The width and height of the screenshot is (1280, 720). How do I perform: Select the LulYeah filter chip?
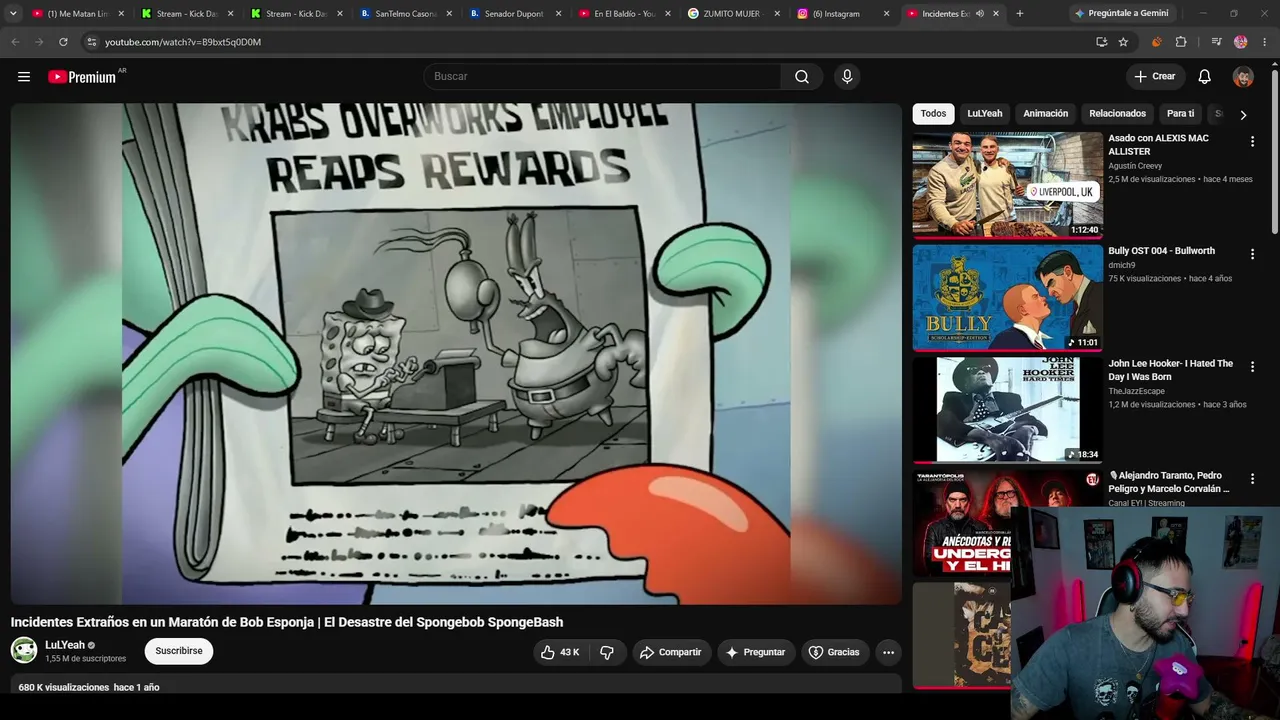[985, 114]
